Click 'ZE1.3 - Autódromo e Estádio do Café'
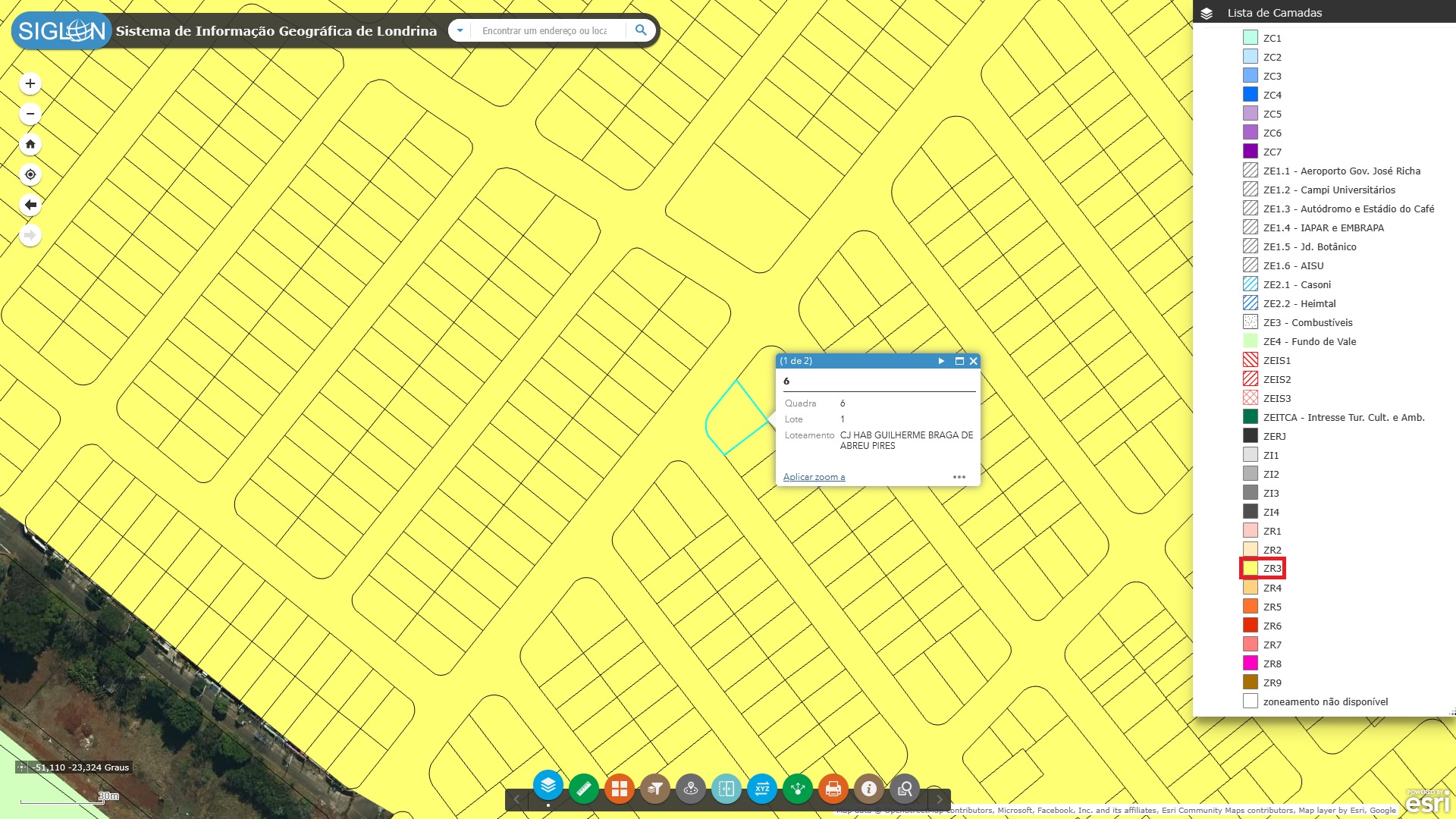 coord(1348,209)
